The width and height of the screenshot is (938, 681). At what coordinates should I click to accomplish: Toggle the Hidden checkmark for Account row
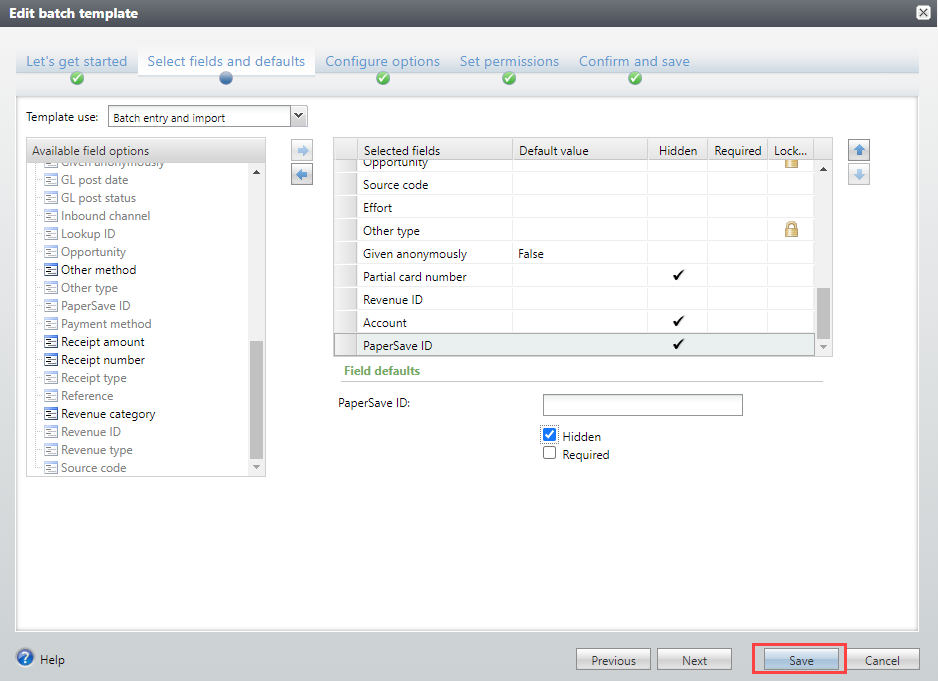tap(678, 322)
